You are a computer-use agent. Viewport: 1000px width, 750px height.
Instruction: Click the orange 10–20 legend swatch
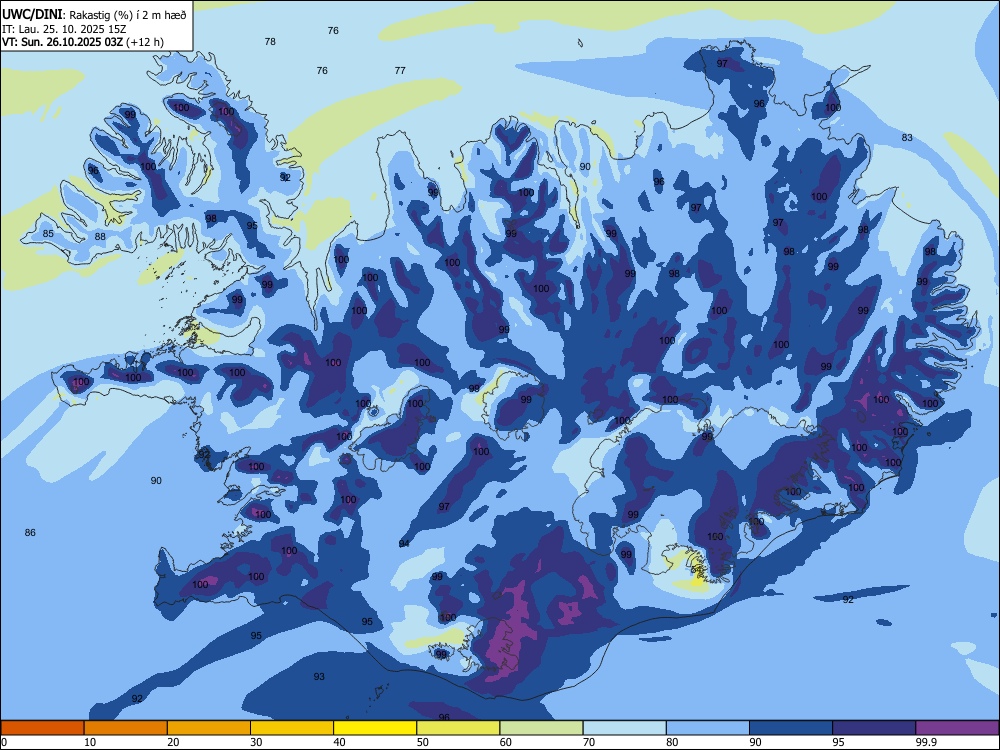tap(126, 728)
